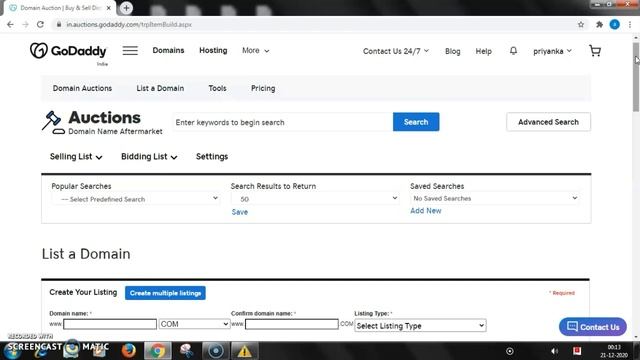The height and width of the screenshot is (360, 640).
Task: Open Hosting menu
Action: coord(213,50)
